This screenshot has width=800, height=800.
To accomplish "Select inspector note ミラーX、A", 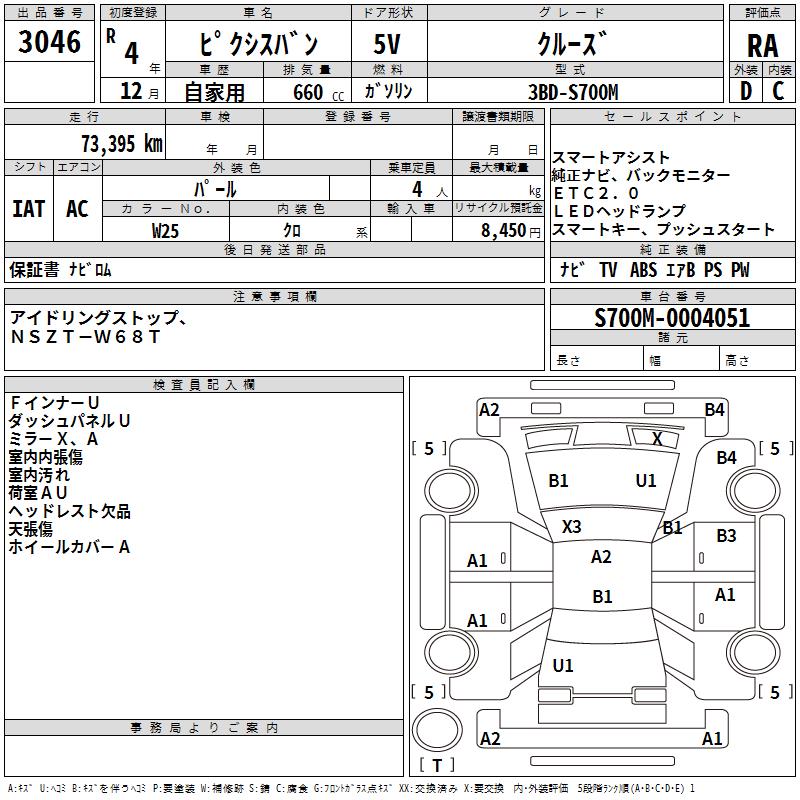I will point(53,439).
